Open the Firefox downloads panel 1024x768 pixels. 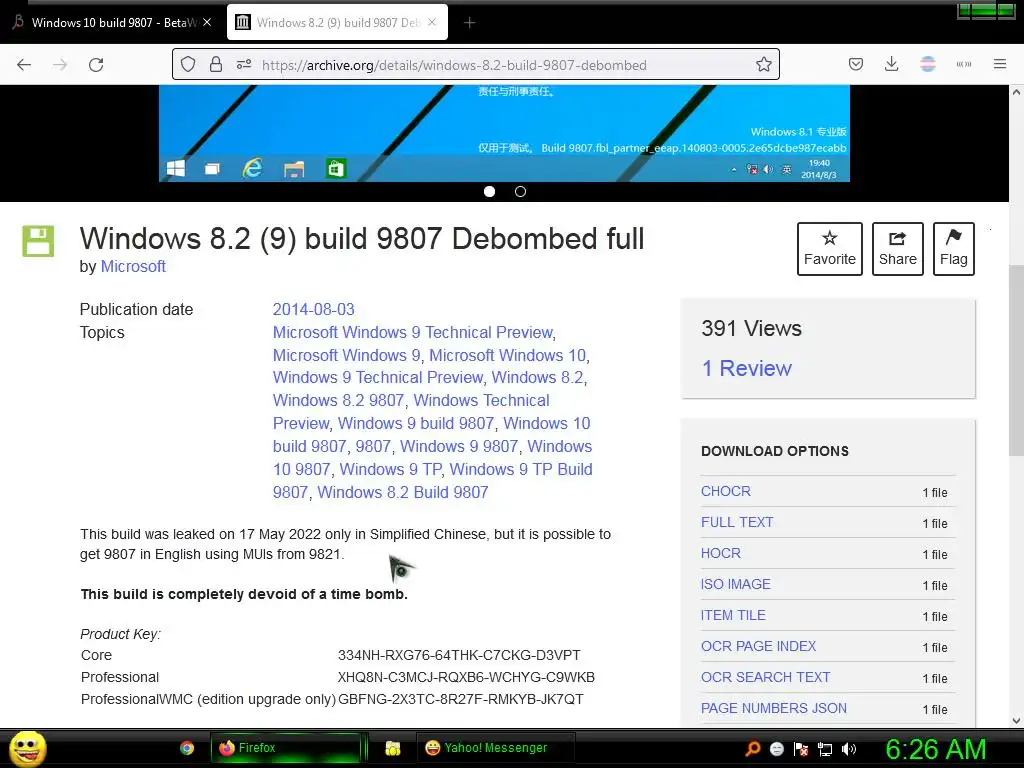click(891, 65)
